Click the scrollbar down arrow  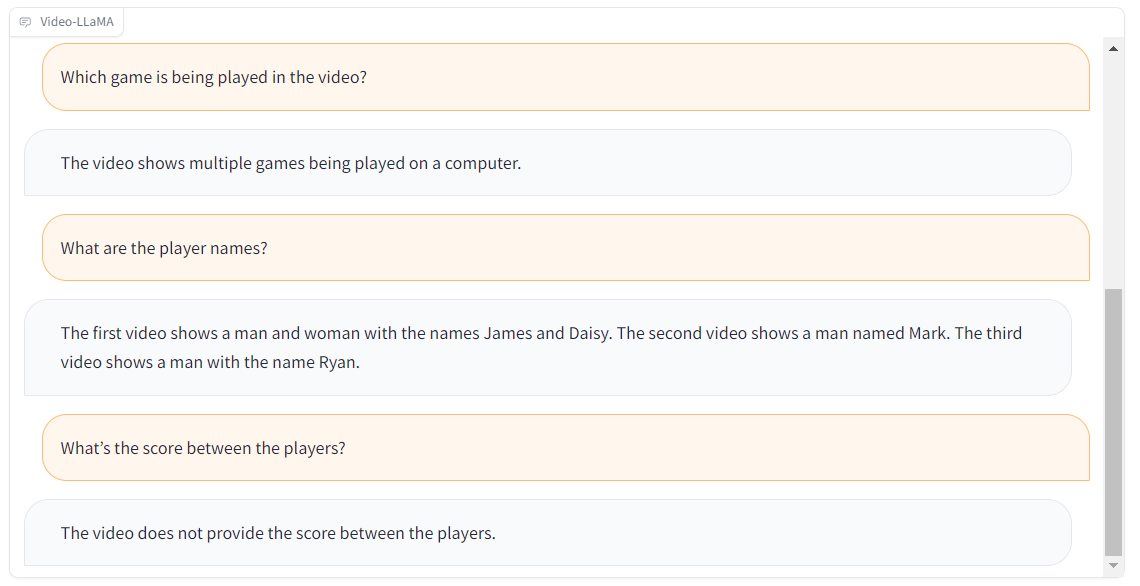[1113, 565]
